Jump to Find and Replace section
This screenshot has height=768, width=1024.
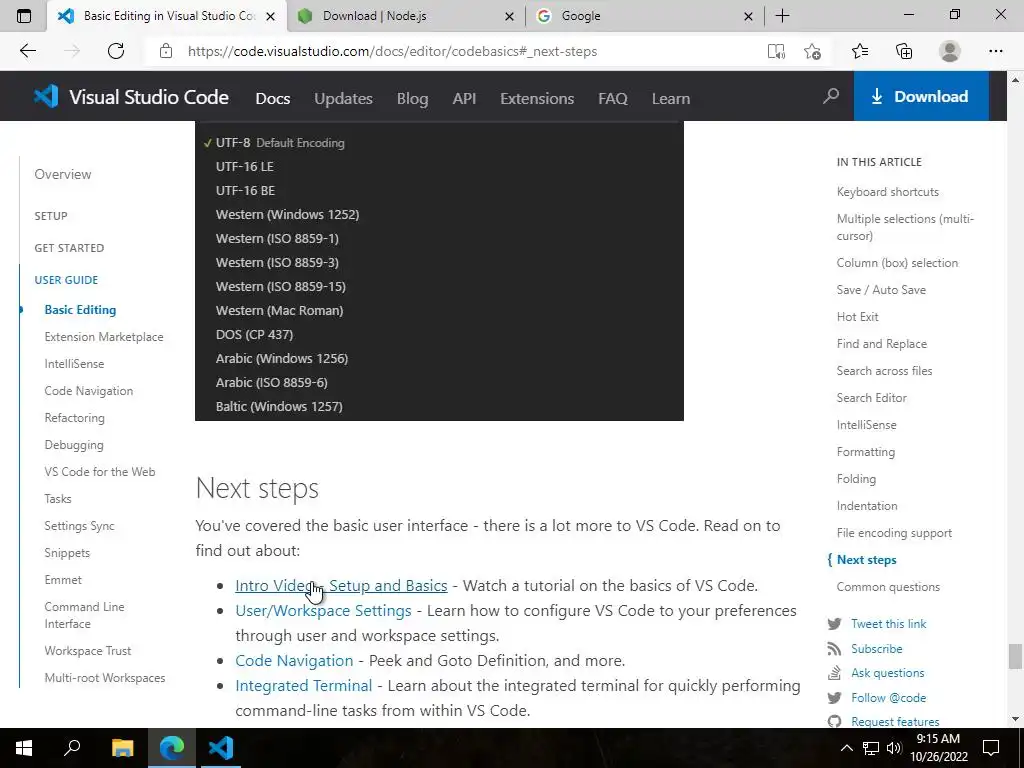coord(882,344)
